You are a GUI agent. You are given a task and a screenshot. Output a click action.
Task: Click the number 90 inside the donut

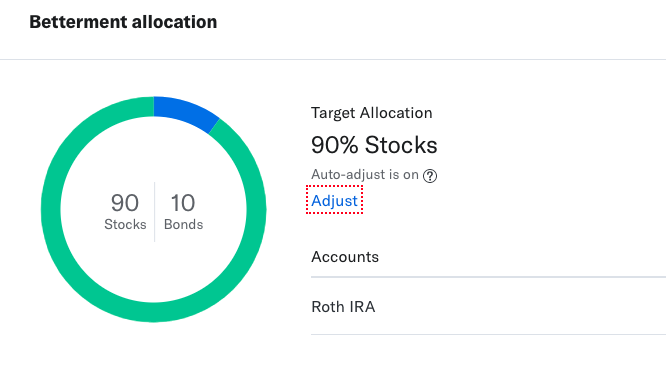125,203
